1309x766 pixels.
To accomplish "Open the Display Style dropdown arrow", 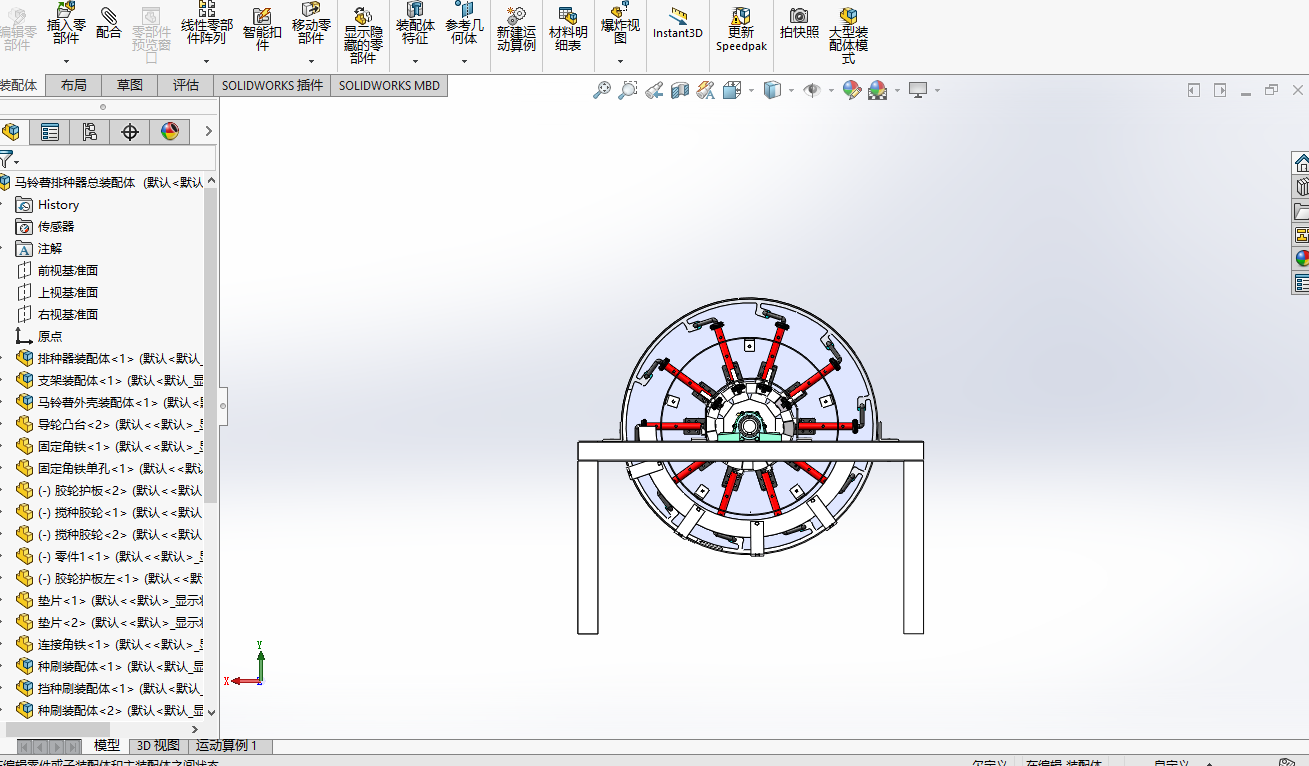I will point(791,90).
